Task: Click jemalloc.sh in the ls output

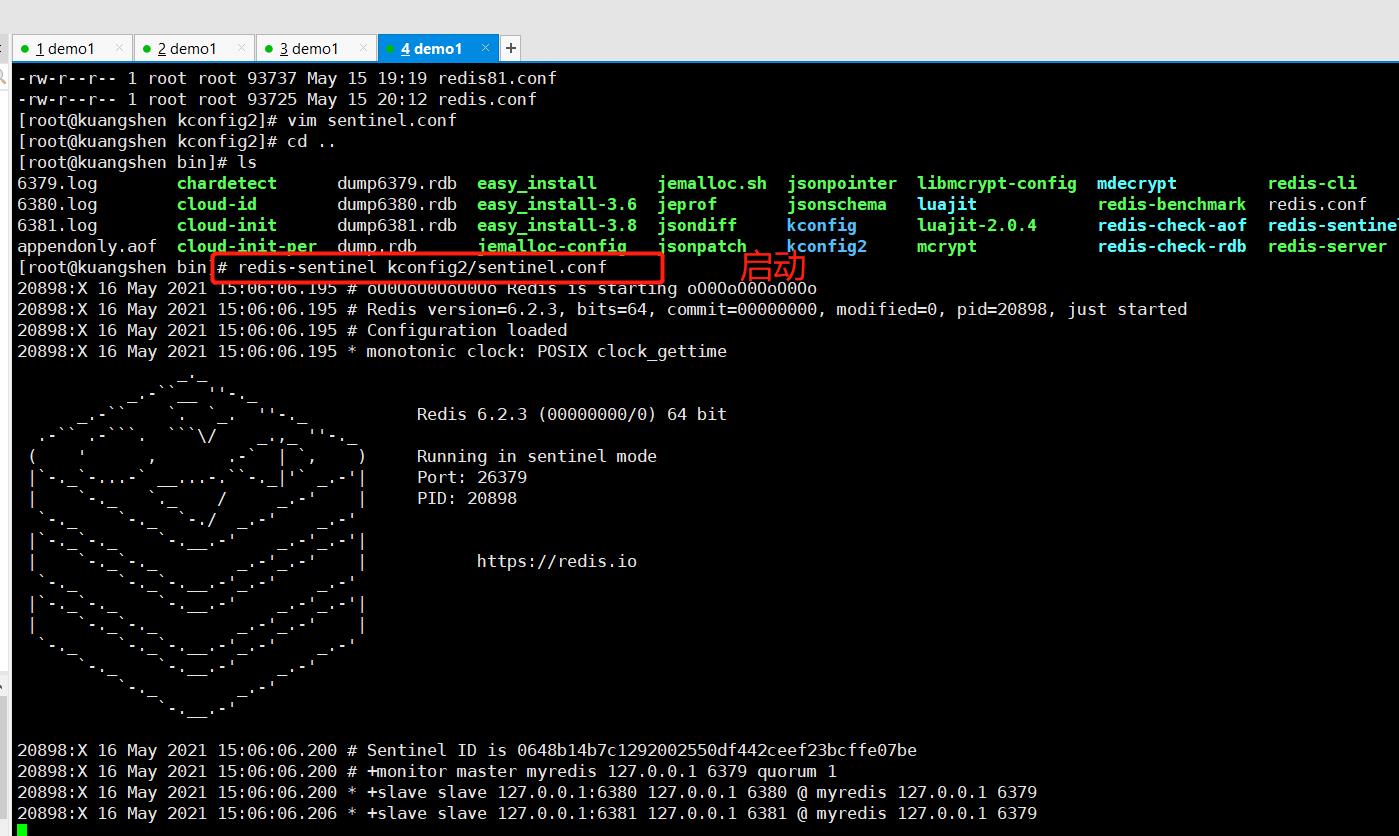Action: (712, 183)
